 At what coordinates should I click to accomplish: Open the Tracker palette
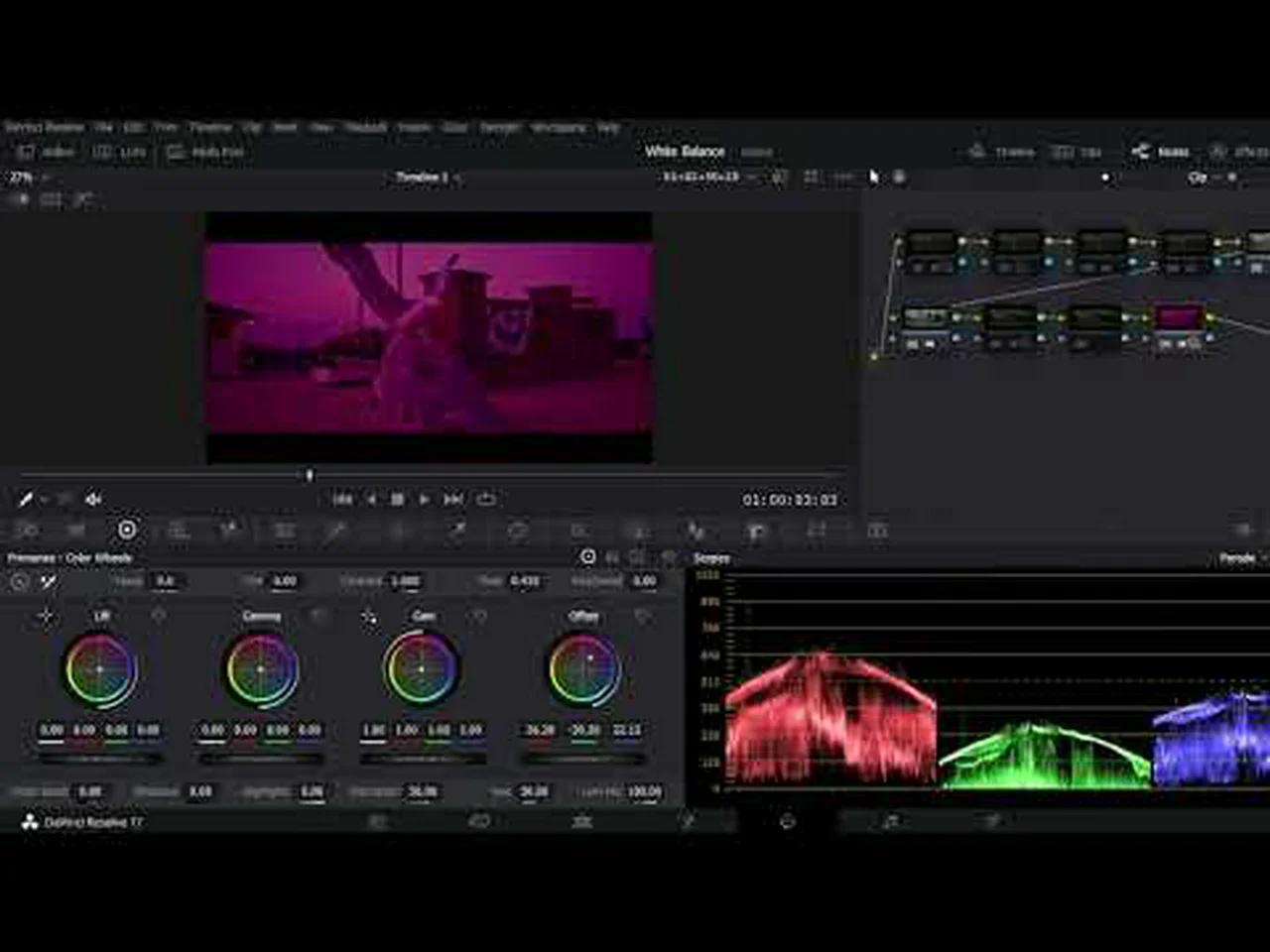tap(578, 531)
